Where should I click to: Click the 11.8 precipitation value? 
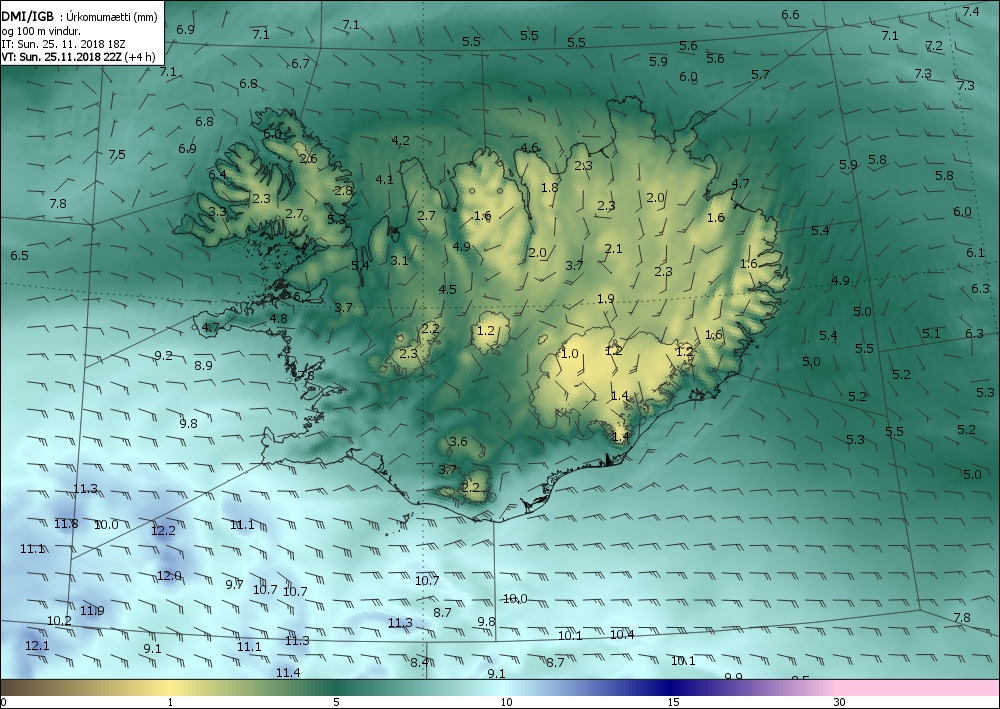[66, 523]
